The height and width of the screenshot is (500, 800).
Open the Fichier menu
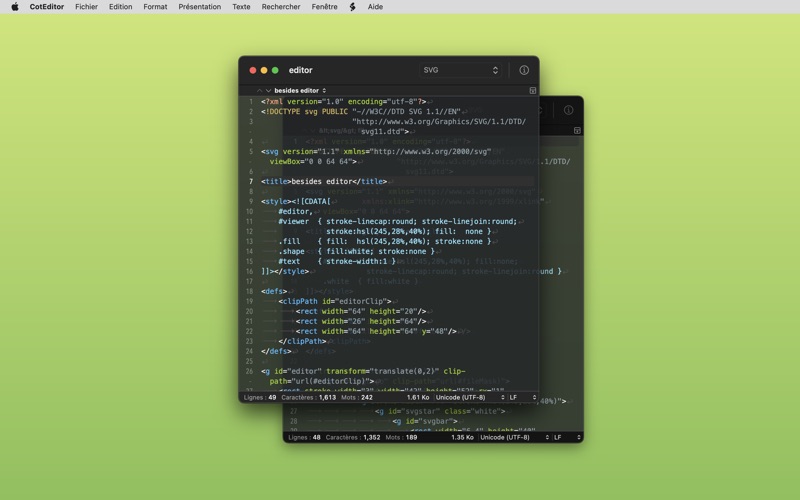click(86, 7)
